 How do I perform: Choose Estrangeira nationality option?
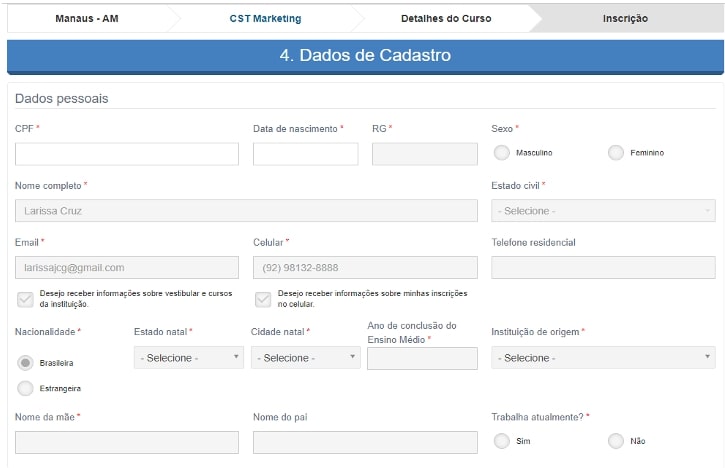(25, 388)
